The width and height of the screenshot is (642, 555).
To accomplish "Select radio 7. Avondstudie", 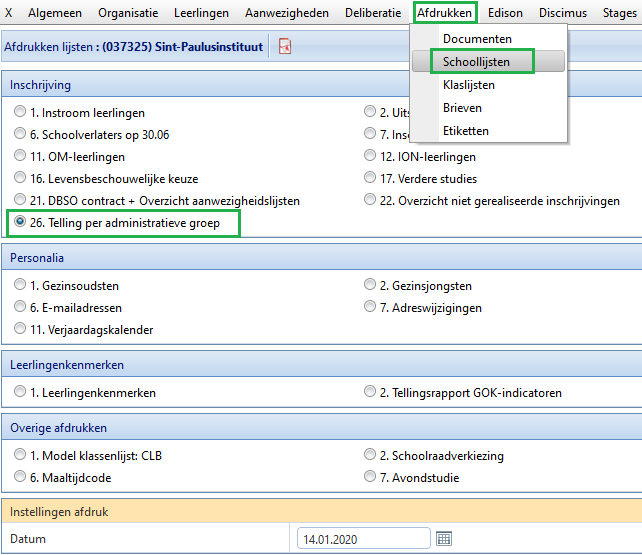I will (370, 477).
